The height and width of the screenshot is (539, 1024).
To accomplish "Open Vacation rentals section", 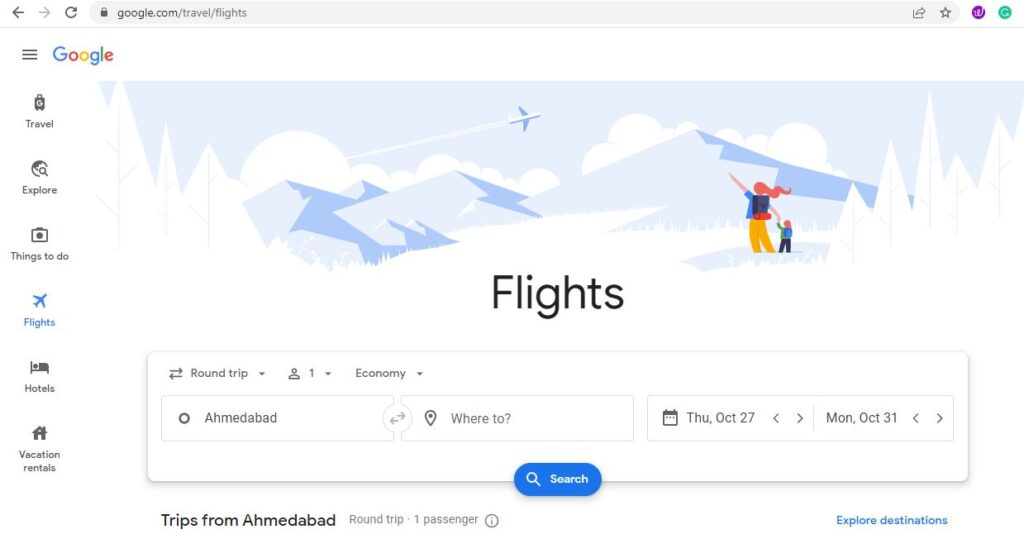I will (x=39, y=449).
